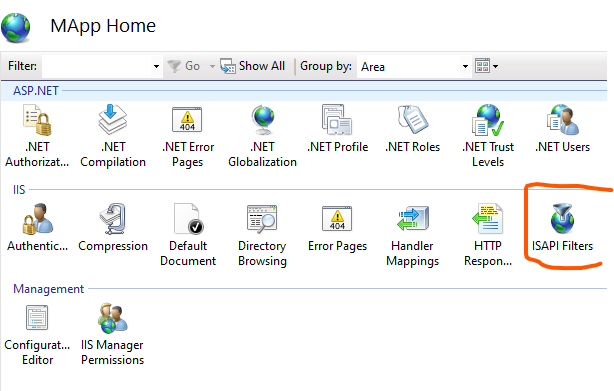Open Handler Mappings feature

click(x=412, y=235)
